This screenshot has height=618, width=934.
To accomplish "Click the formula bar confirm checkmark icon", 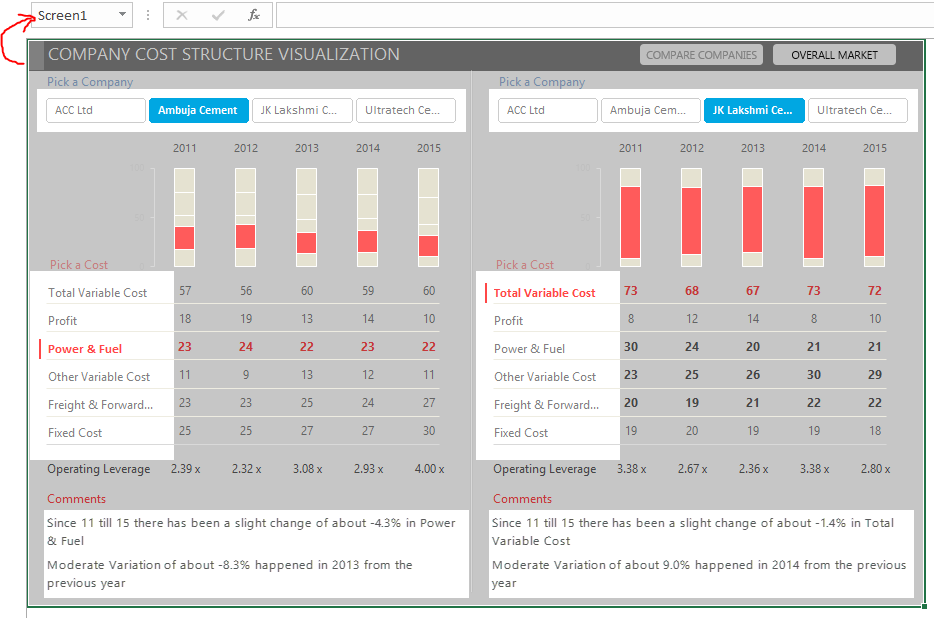I will [x=218, y=15].
